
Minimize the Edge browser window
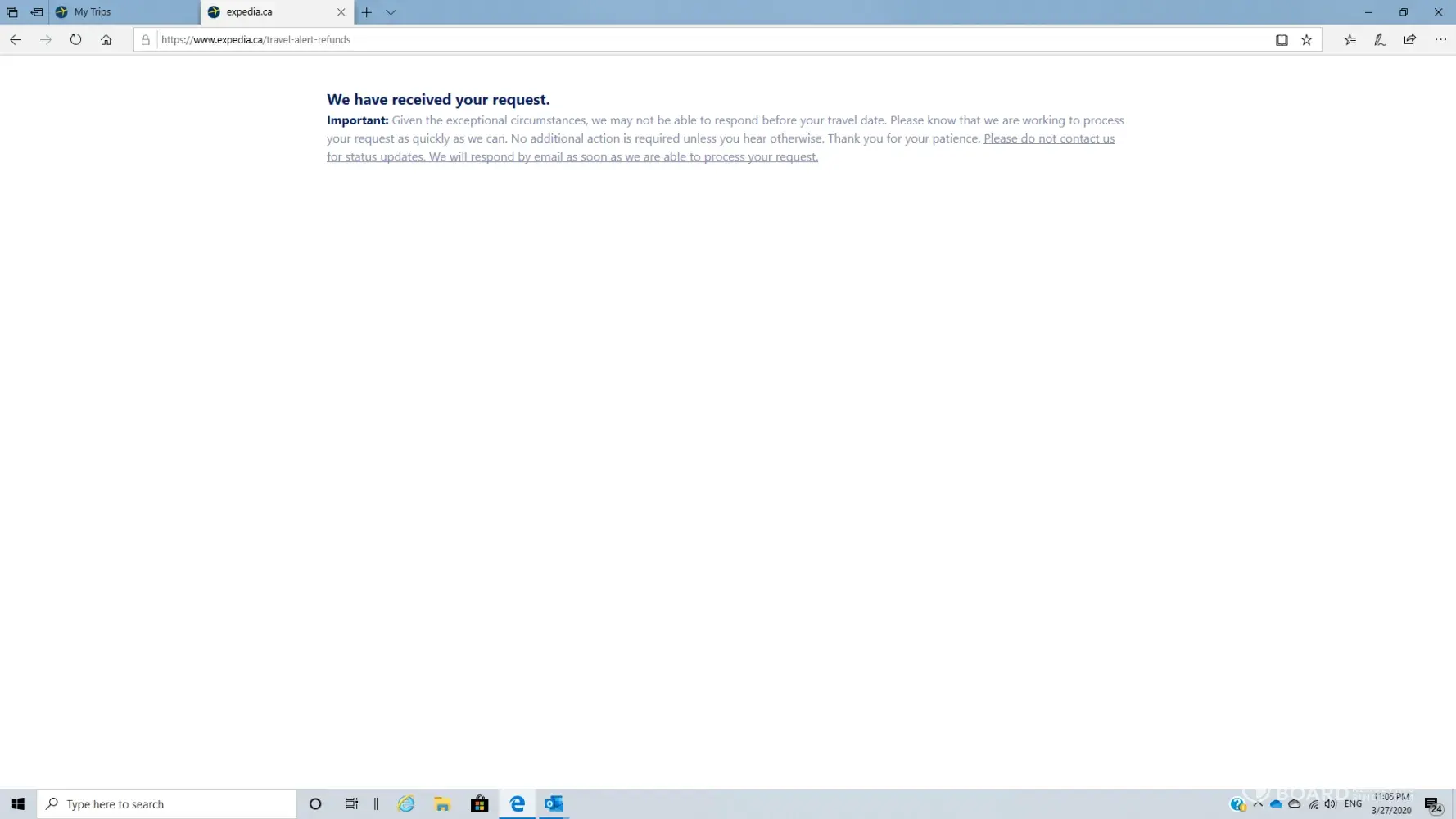point(1368,12)
